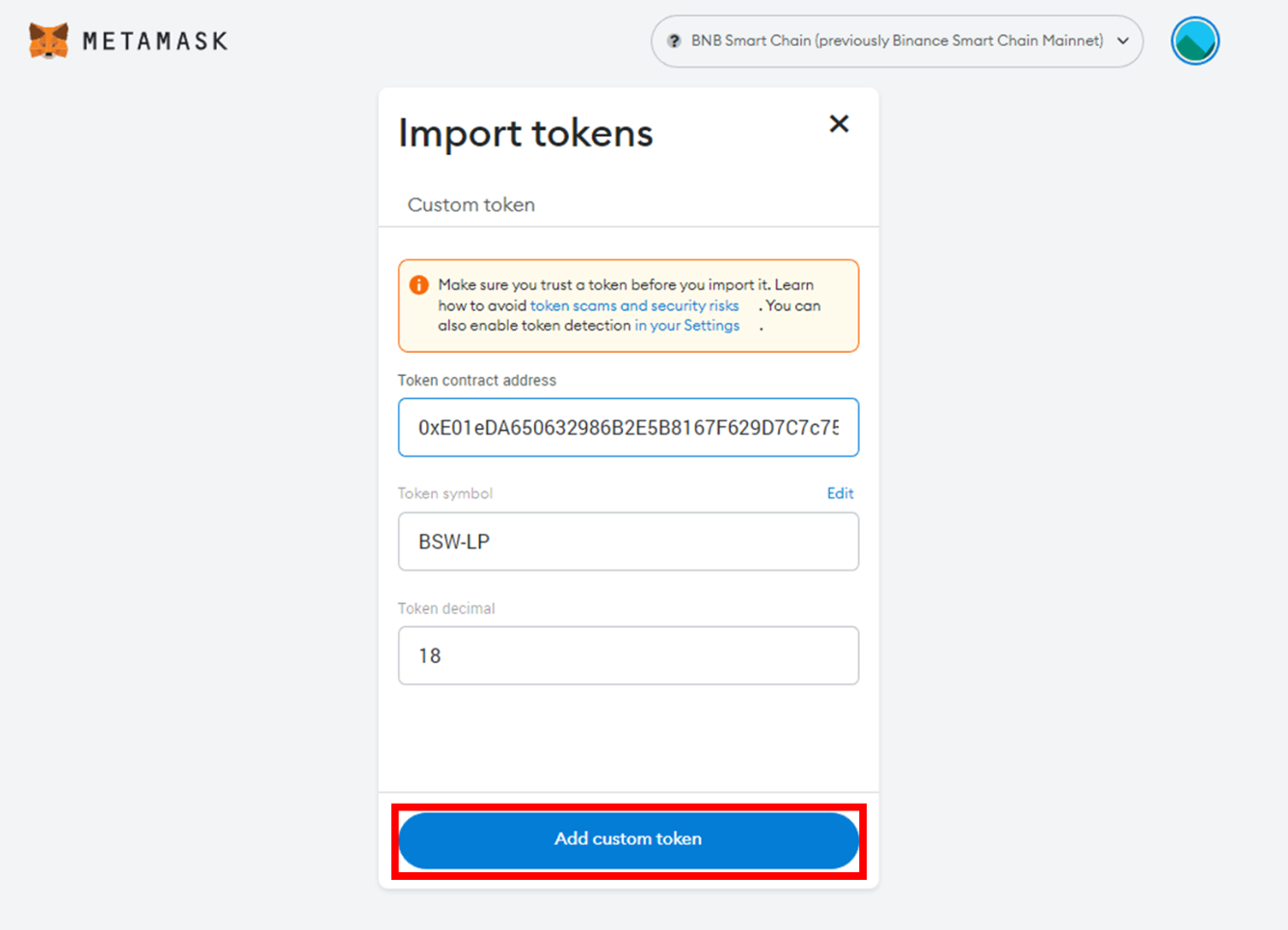This screenshot has height=930, width=1288.
Task: Close the Import tokens dialog
Action: (839, 123)
